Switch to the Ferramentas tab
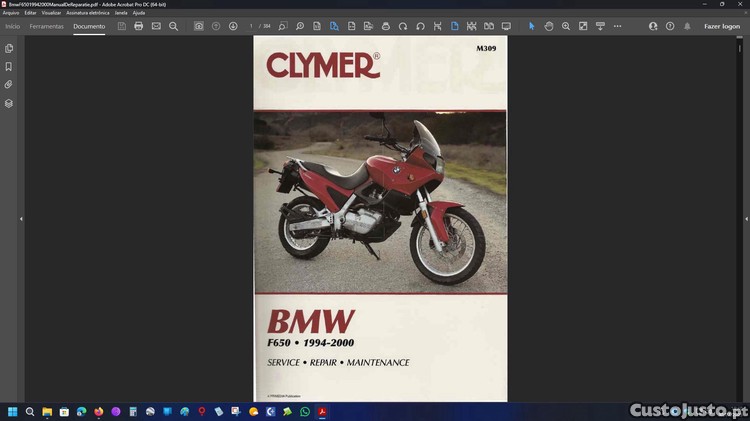This screenshot has width=750, height=421. pyautogui.click(x=46, y=26)
